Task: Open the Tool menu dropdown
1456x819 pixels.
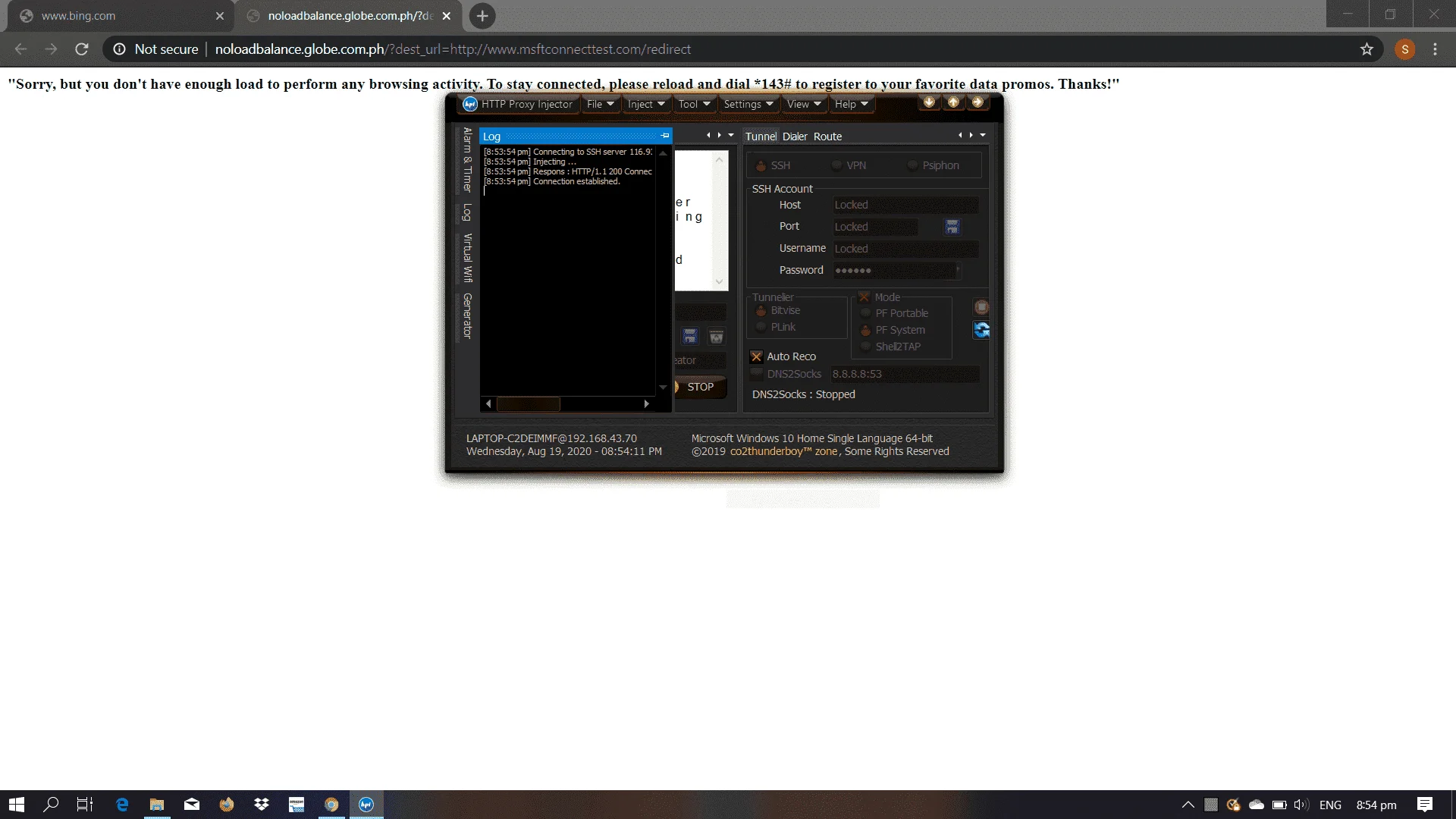Action: click(x=694, y=104)
